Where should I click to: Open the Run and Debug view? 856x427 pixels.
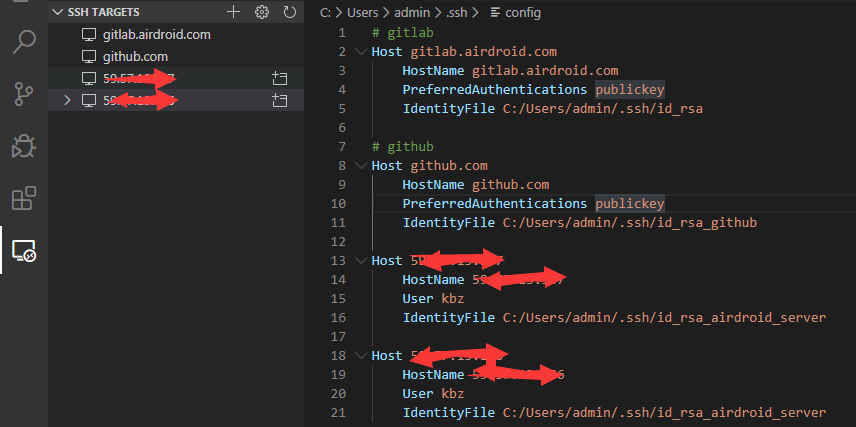pos(24,146)
